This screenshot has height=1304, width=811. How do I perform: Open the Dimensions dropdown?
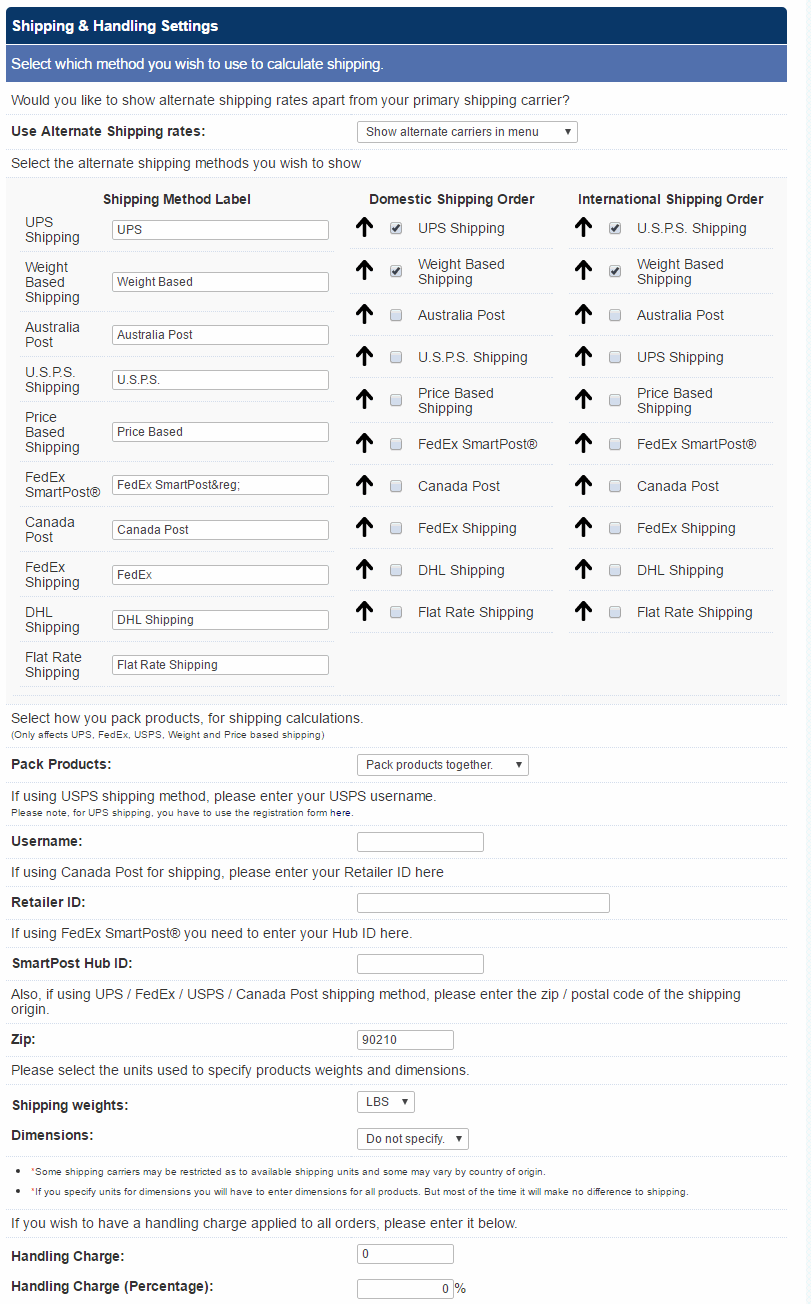pos(412,1138)
